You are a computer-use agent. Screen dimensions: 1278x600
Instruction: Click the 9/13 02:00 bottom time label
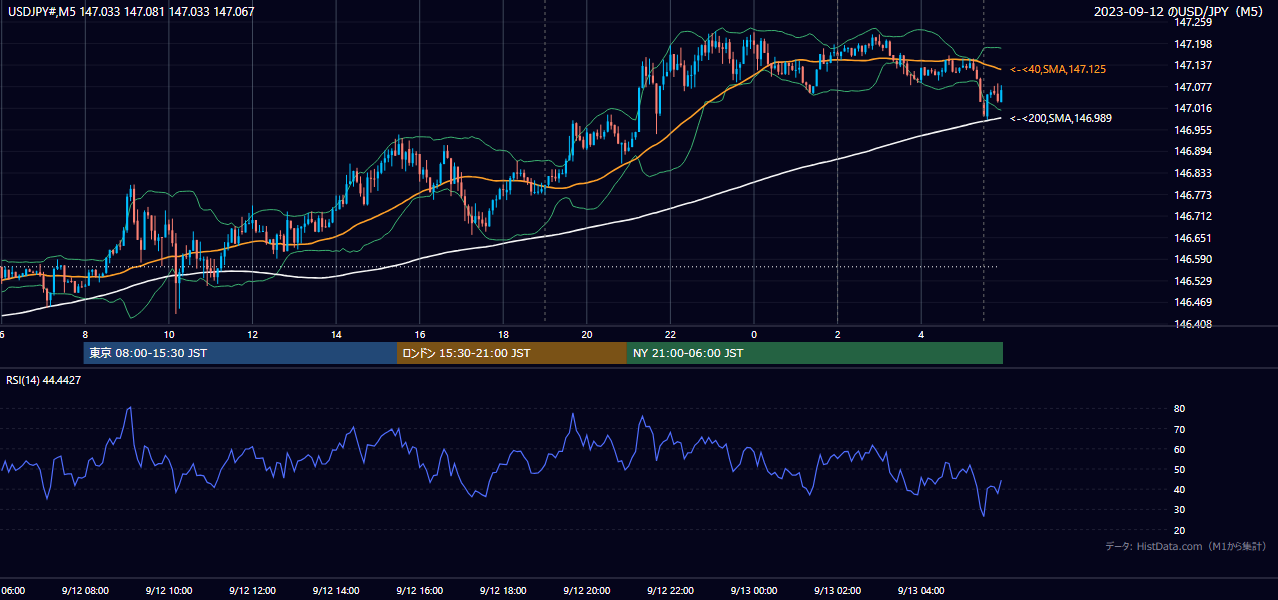click(837, 591)
